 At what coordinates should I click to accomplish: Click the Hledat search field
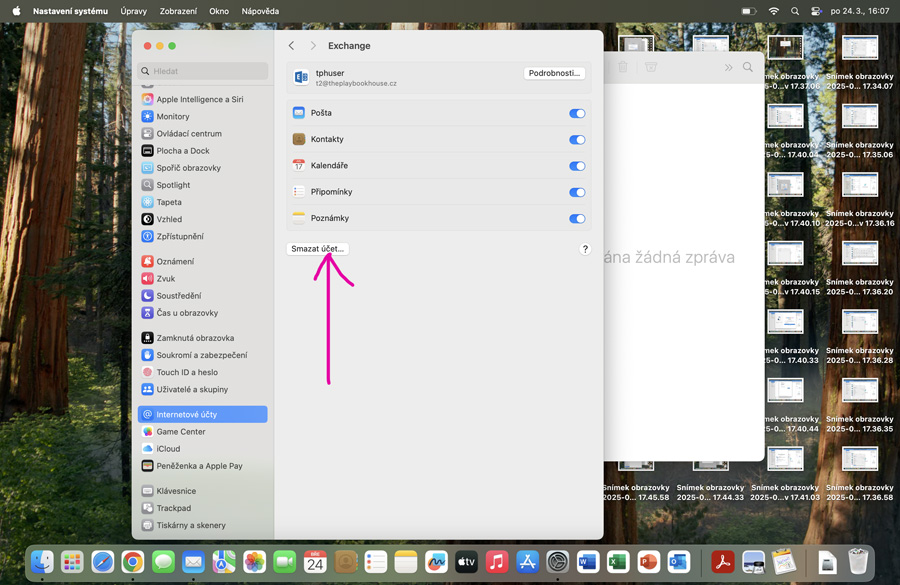(x=203, y=71)
